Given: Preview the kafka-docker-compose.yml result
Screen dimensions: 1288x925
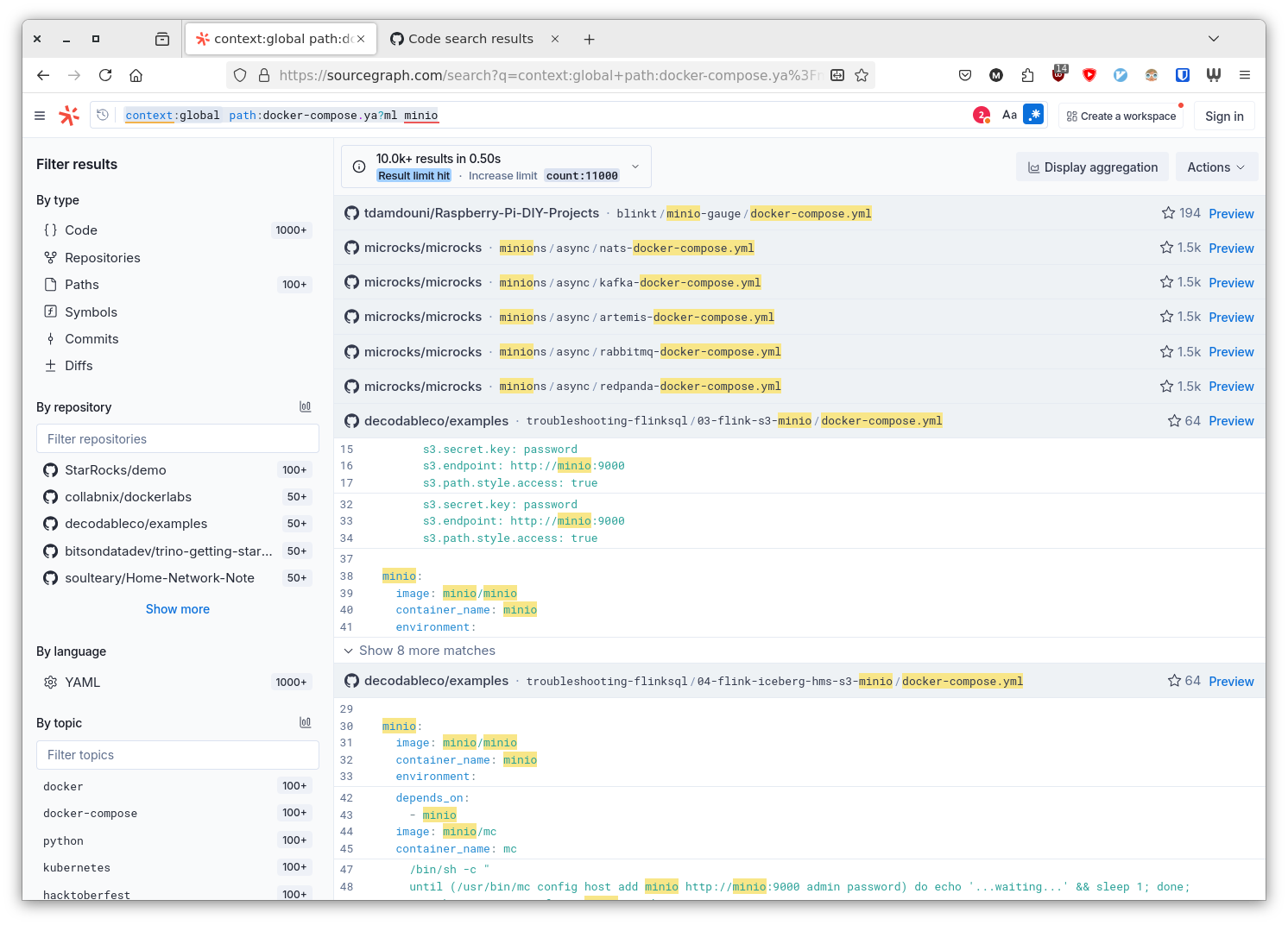Looking at the screenshot, I should [x=1231, y=283].
